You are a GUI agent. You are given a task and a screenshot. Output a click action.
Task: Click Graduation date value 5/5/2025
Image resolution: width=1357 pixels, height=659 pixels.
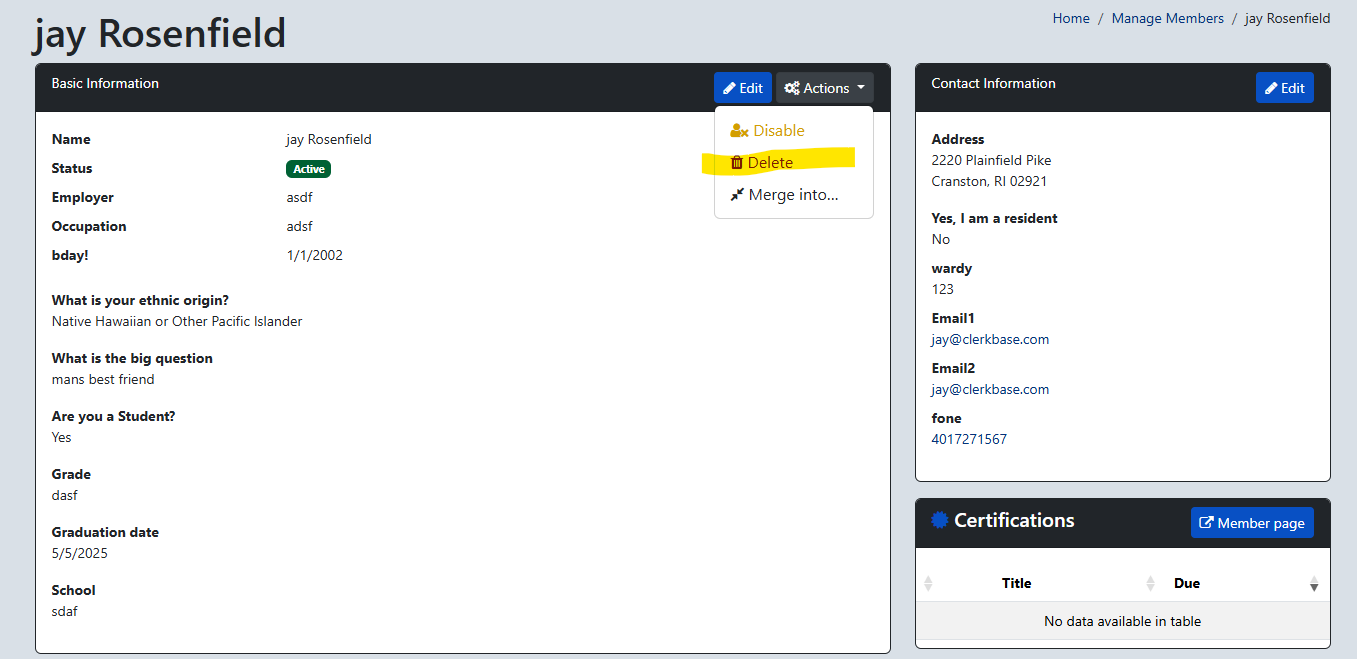[80, 553]
